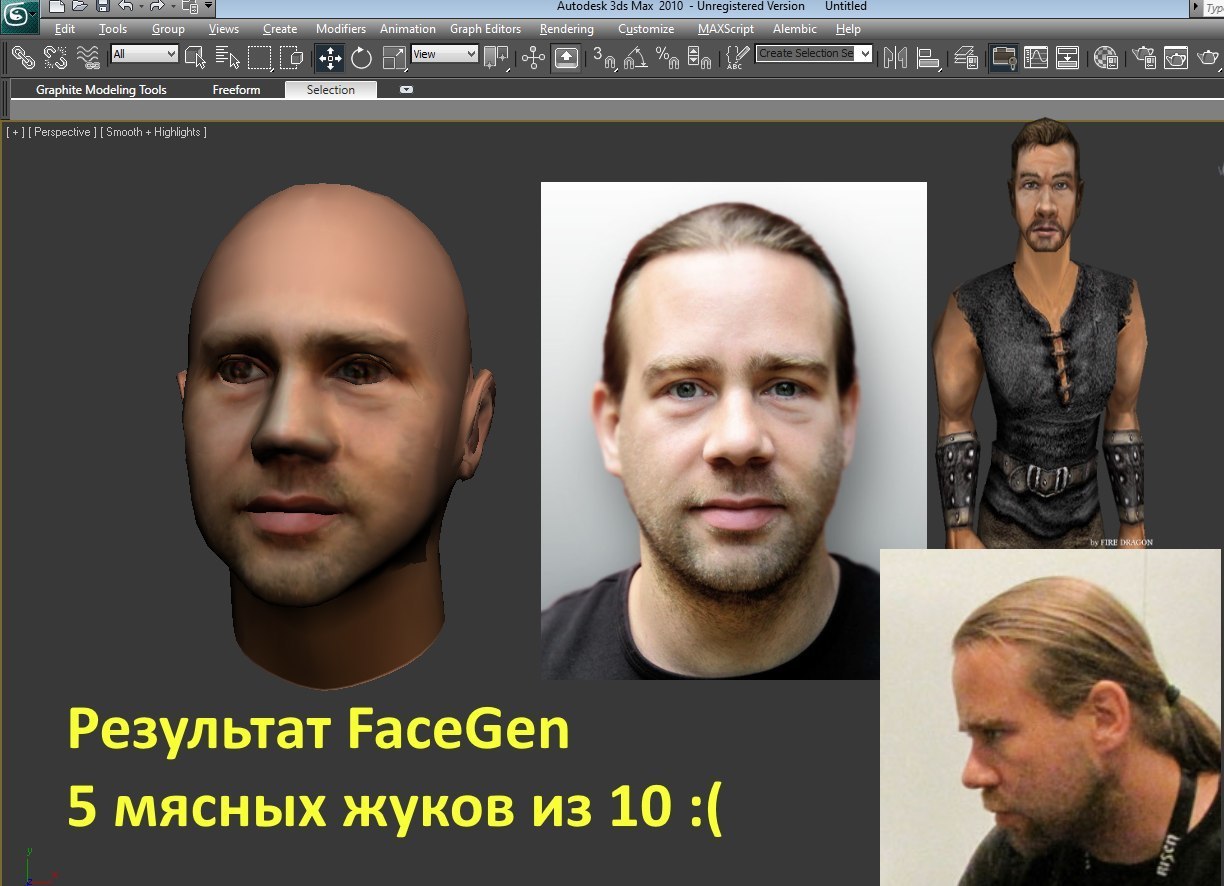Click the Bind to Space Warp icon

click(x=89, y=57)
